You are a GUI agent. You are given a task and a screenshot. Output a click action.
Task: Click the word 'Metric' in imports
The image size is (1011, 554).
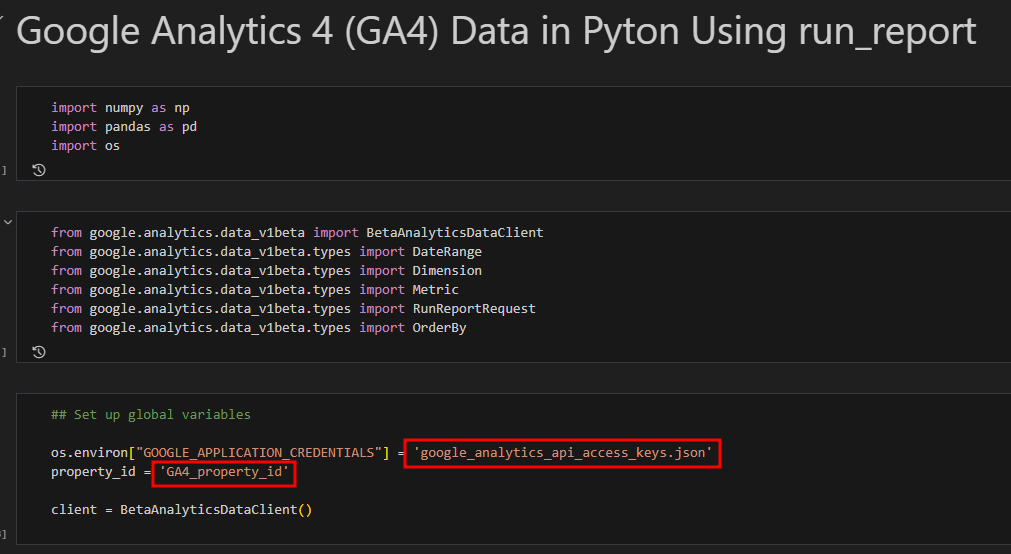pyautogui.click(x=435, y=290)
